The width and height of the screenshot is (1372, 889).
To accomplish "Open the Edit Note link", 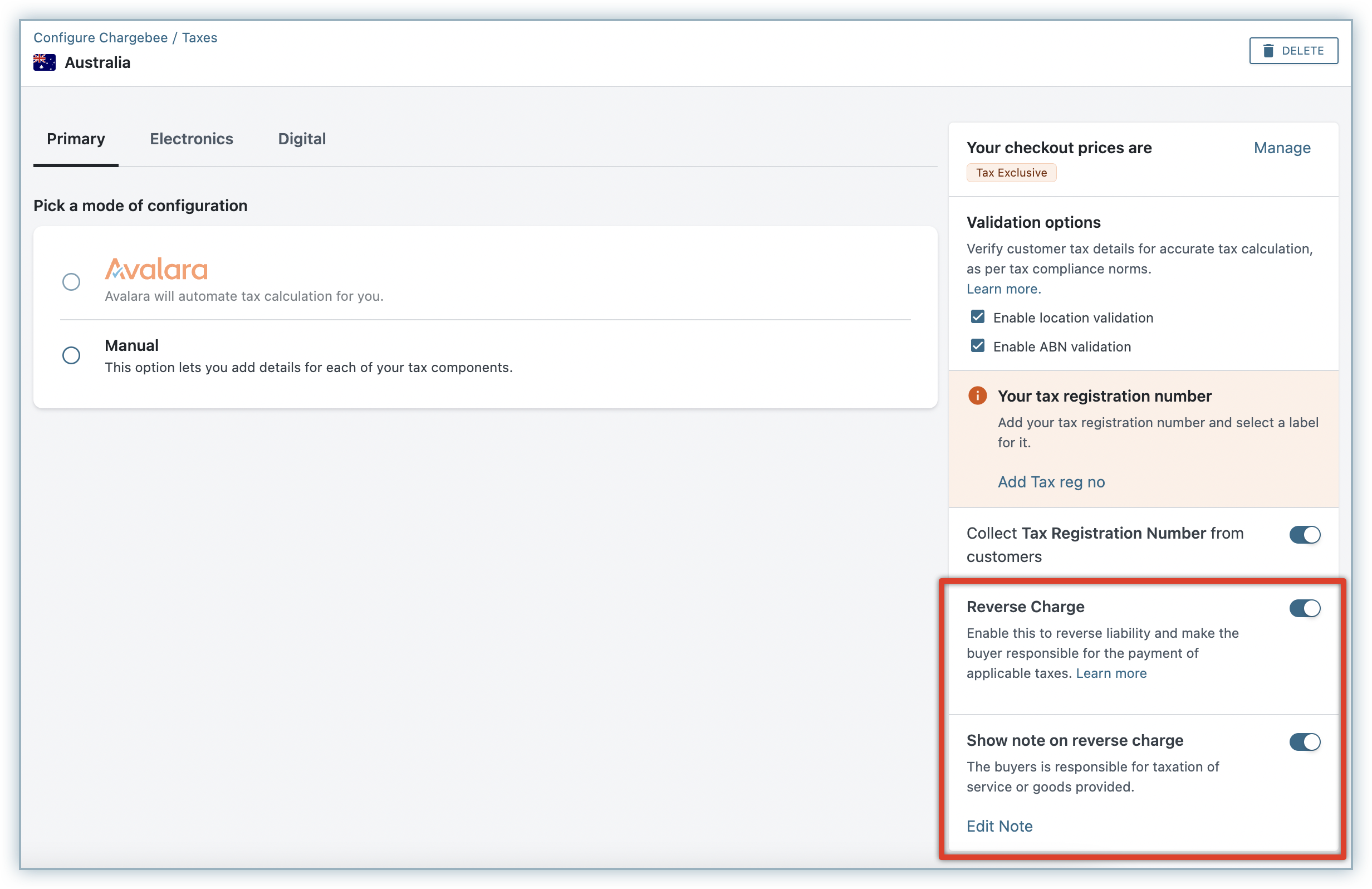I will (999, 826).
